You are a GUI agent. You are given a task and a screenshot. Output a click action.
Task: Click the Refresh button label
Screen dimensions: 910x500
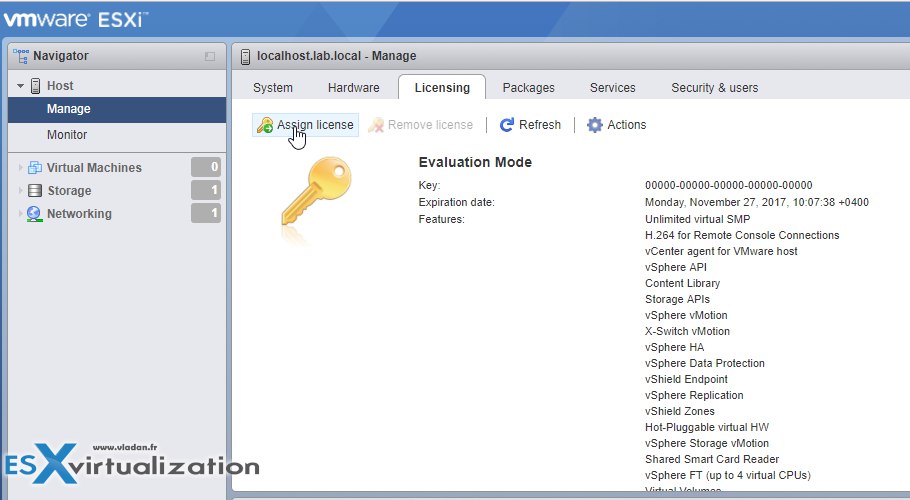pos(540,125)
